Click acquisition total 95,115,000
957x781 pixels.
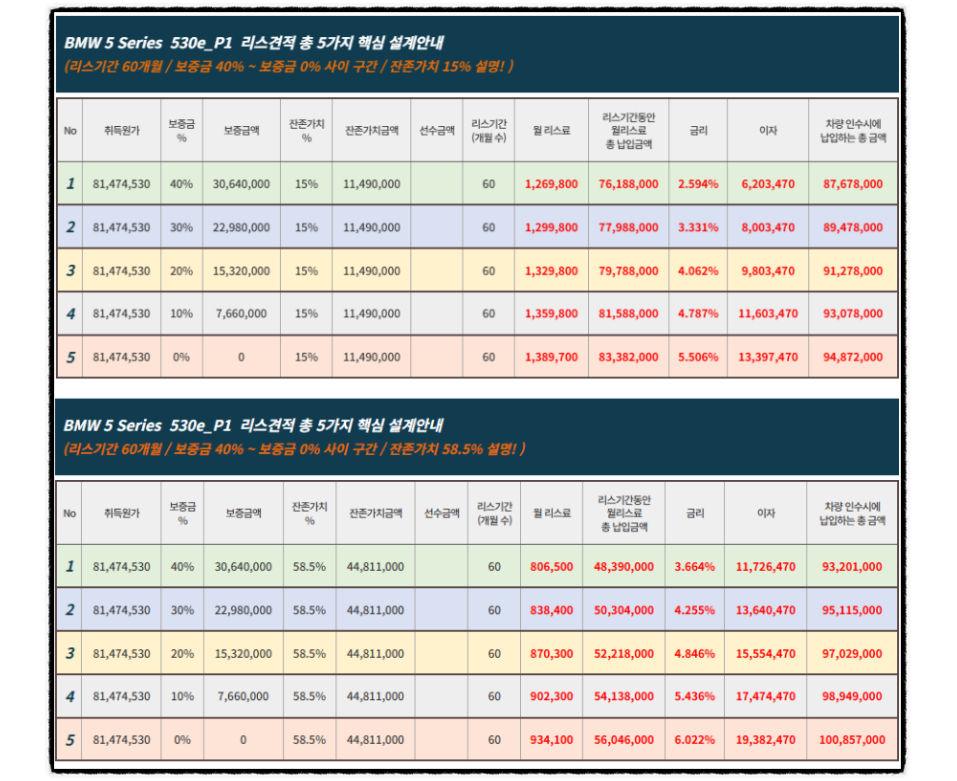click(851, 610)
